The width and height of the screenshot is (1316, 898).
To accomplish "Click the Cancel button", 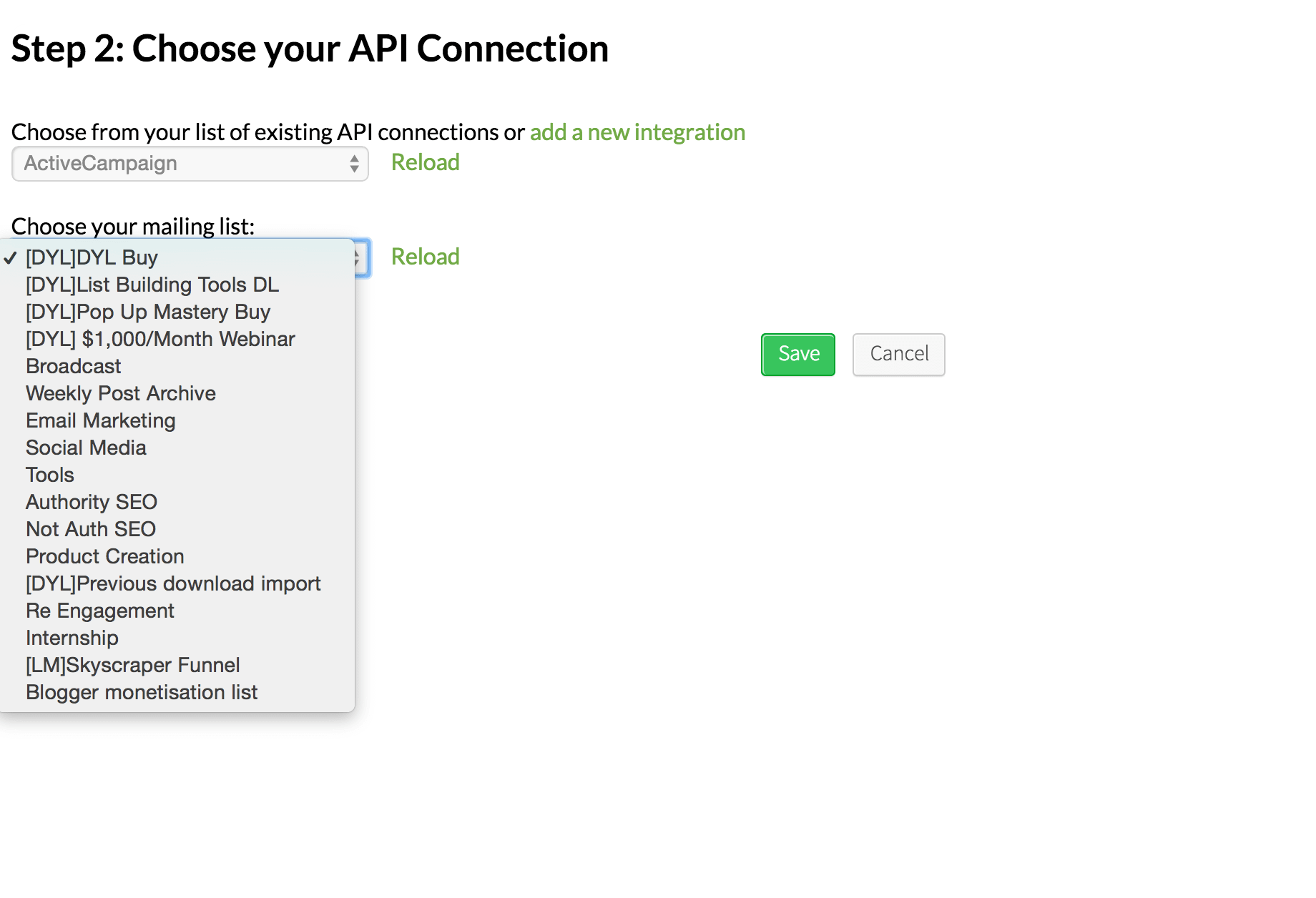I will click(x=899, y=354).
